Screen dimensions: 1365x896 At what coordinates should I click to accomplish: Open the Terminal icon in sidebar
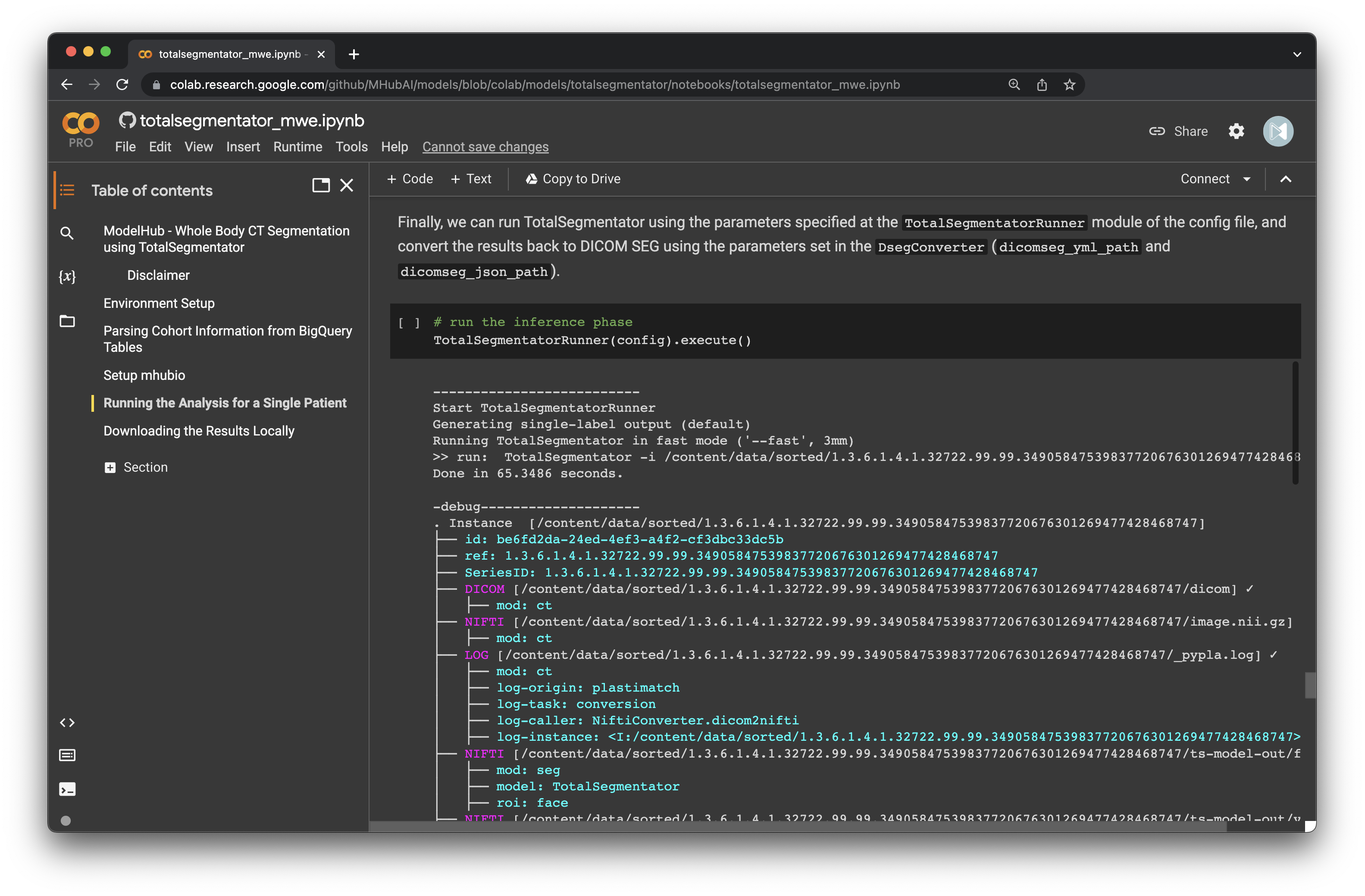[67, 789]
